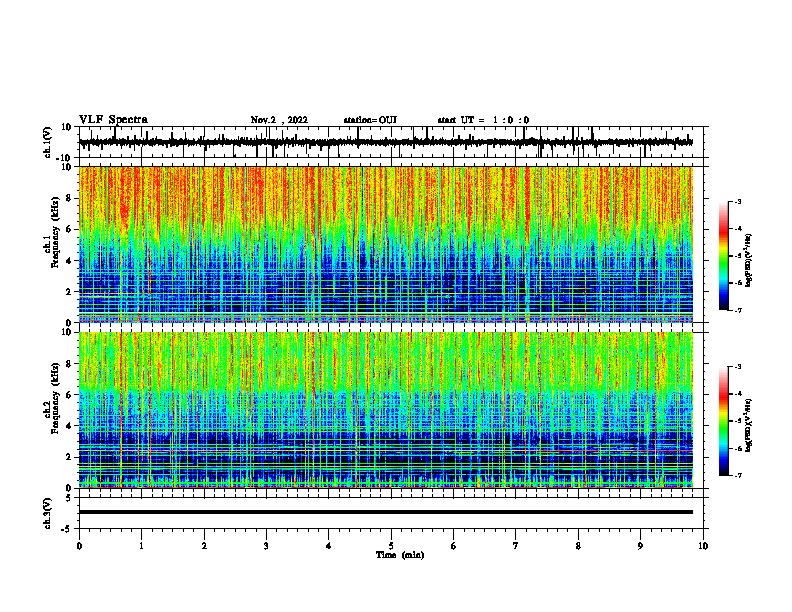Click the "-7" tick on ch.1 color bar
The width and height of the screenshot is (792, 612).
(x=737, y=310)
